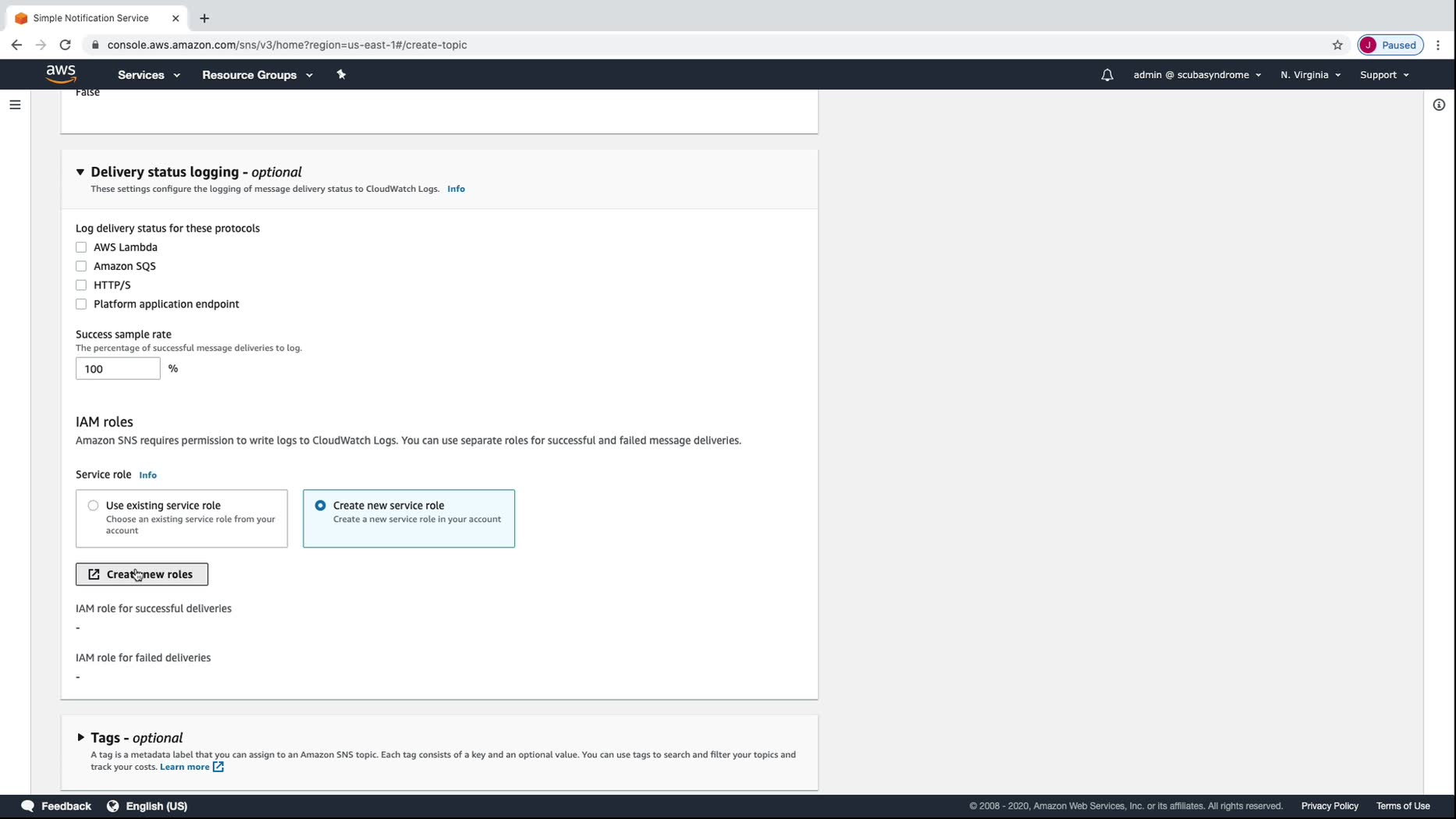Enable Amazon SQS delivery logging checkbox
This screenshot has height=819, width=1456.
(81, 266)
